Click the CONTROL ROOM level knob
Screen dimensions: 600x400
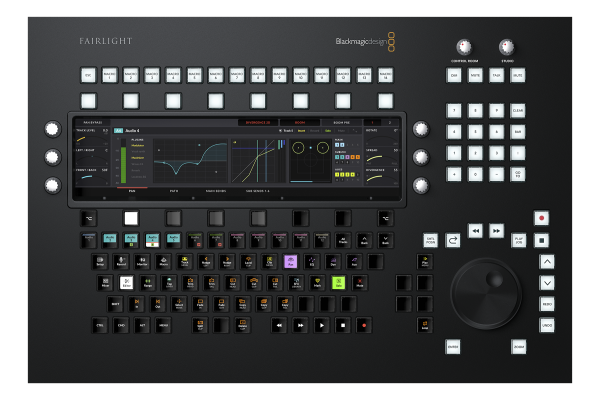point(464,47)
